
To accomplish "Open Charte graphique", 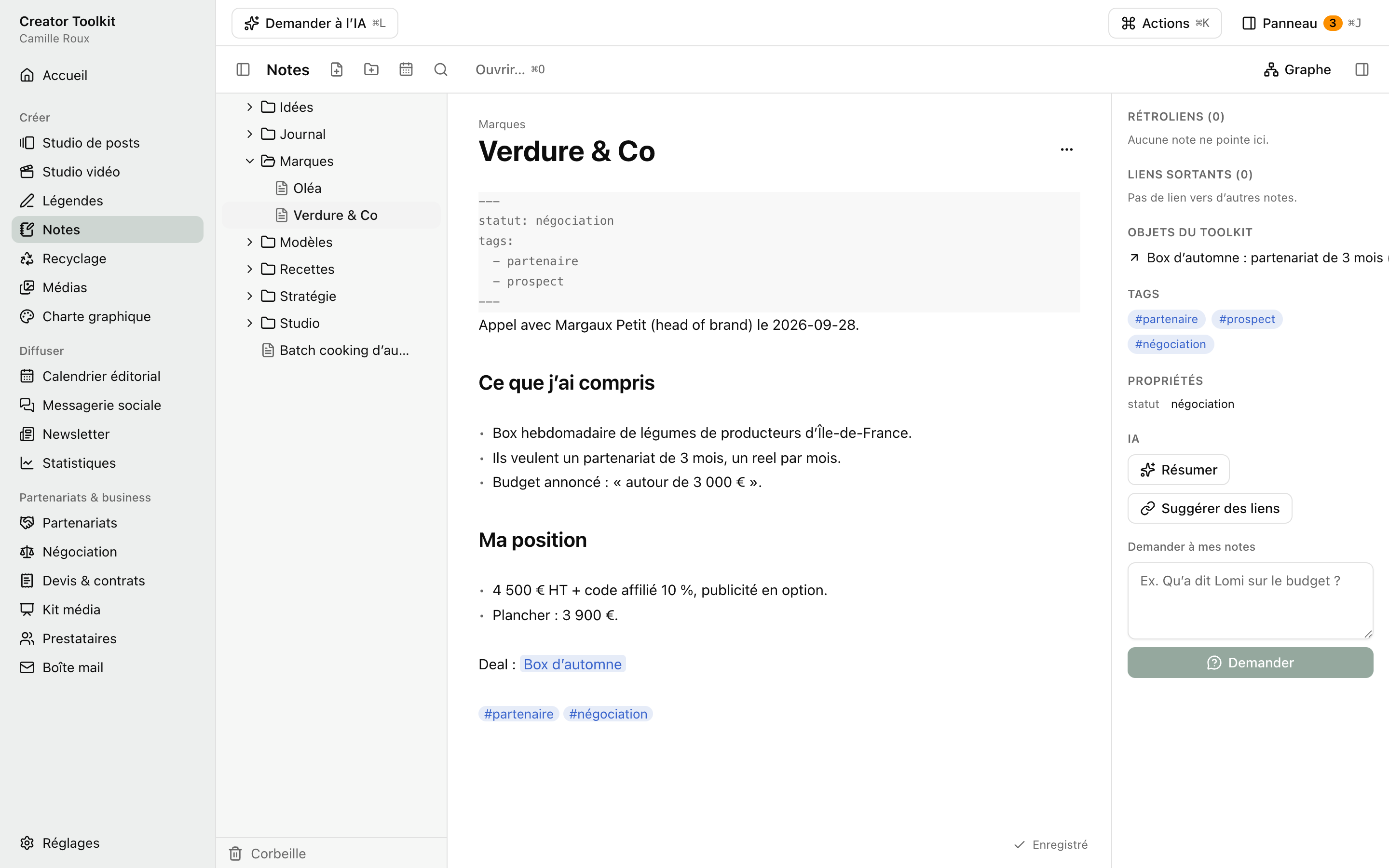I will point(108,316).
